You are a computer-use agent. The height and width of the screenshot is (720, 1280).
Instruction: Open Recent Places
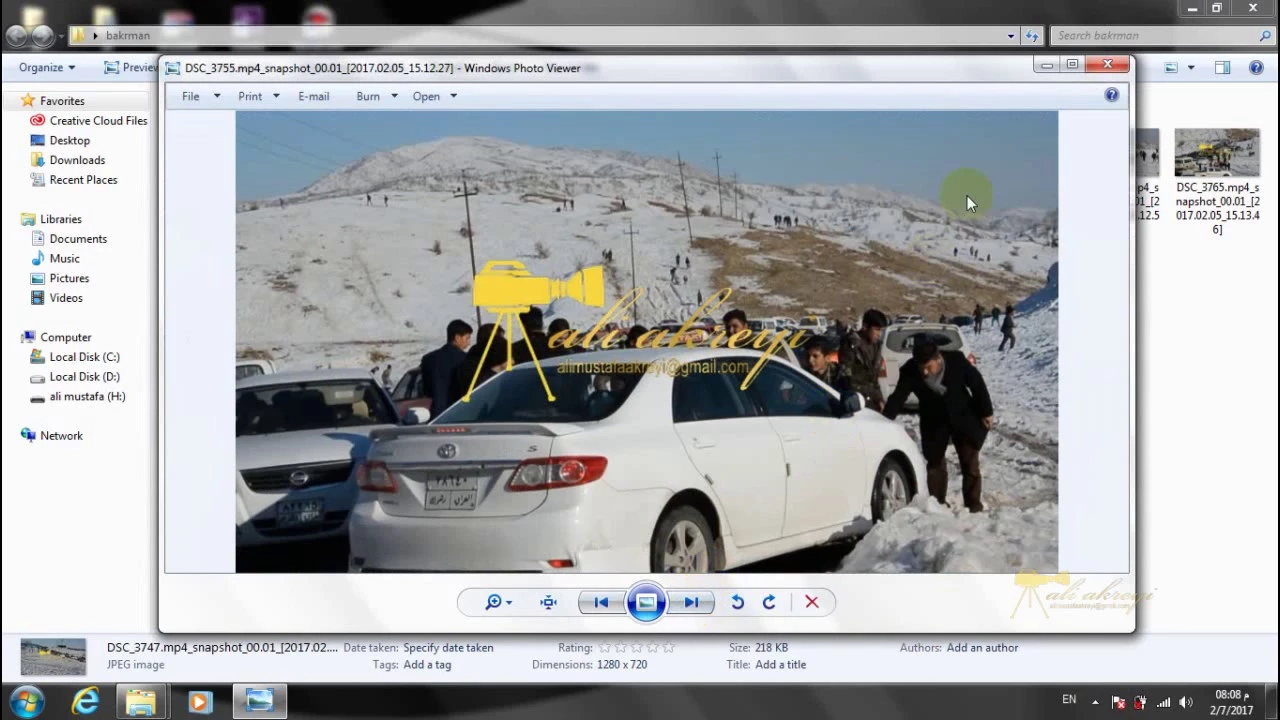point(83,180)
